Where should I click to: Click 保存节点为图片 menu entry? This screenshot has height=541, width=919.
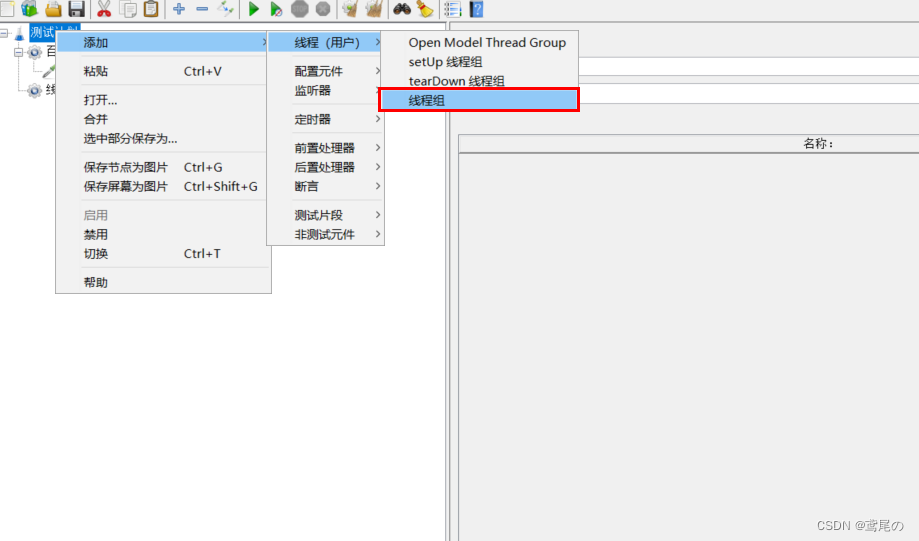coord(163,167)
